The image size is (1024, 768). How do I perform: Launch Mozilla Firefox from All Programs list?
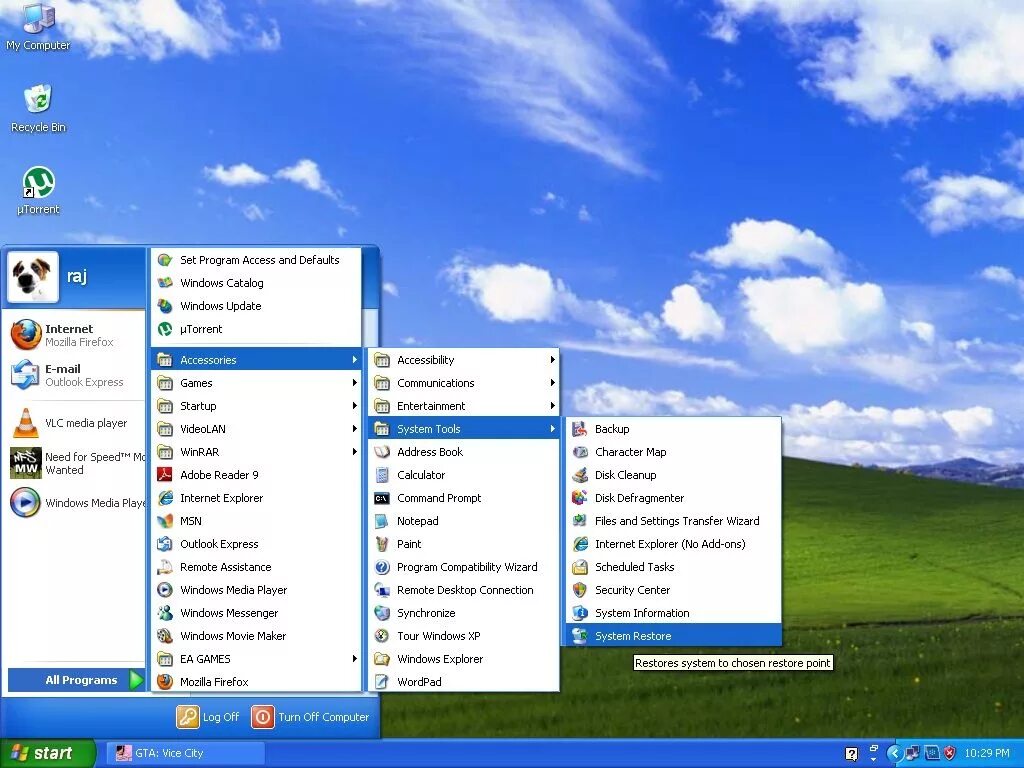(x=256, y=681)
